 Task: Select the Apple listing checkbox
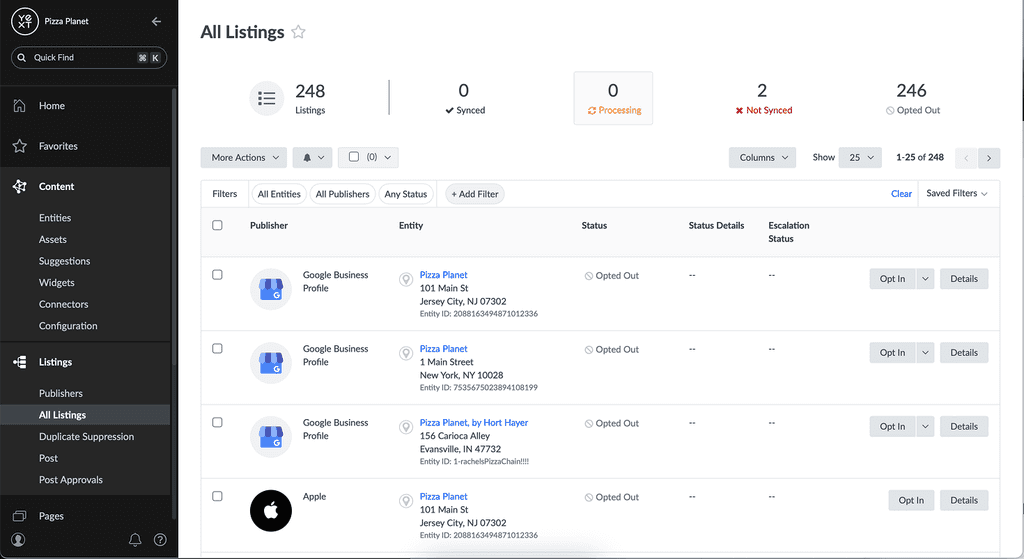tap(217, 496)
